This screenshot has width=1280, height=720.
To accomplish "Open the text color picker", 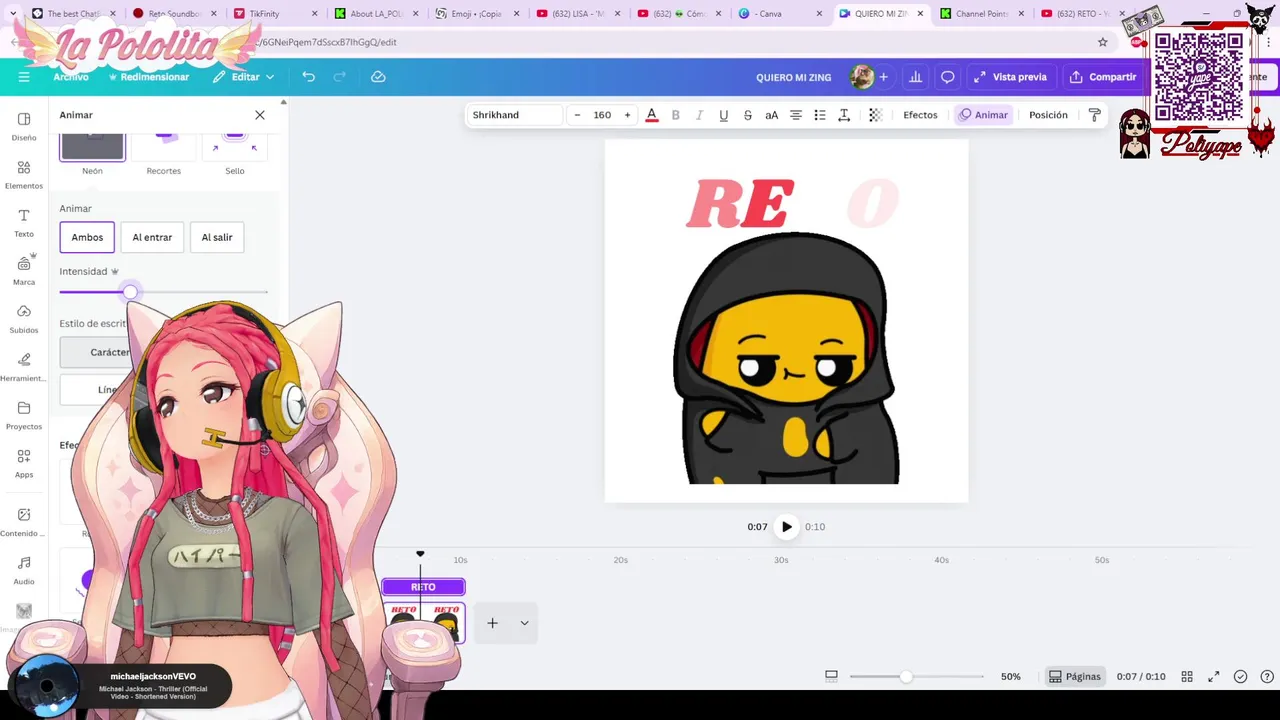I will pyautogui.click(x=652, y=115).
